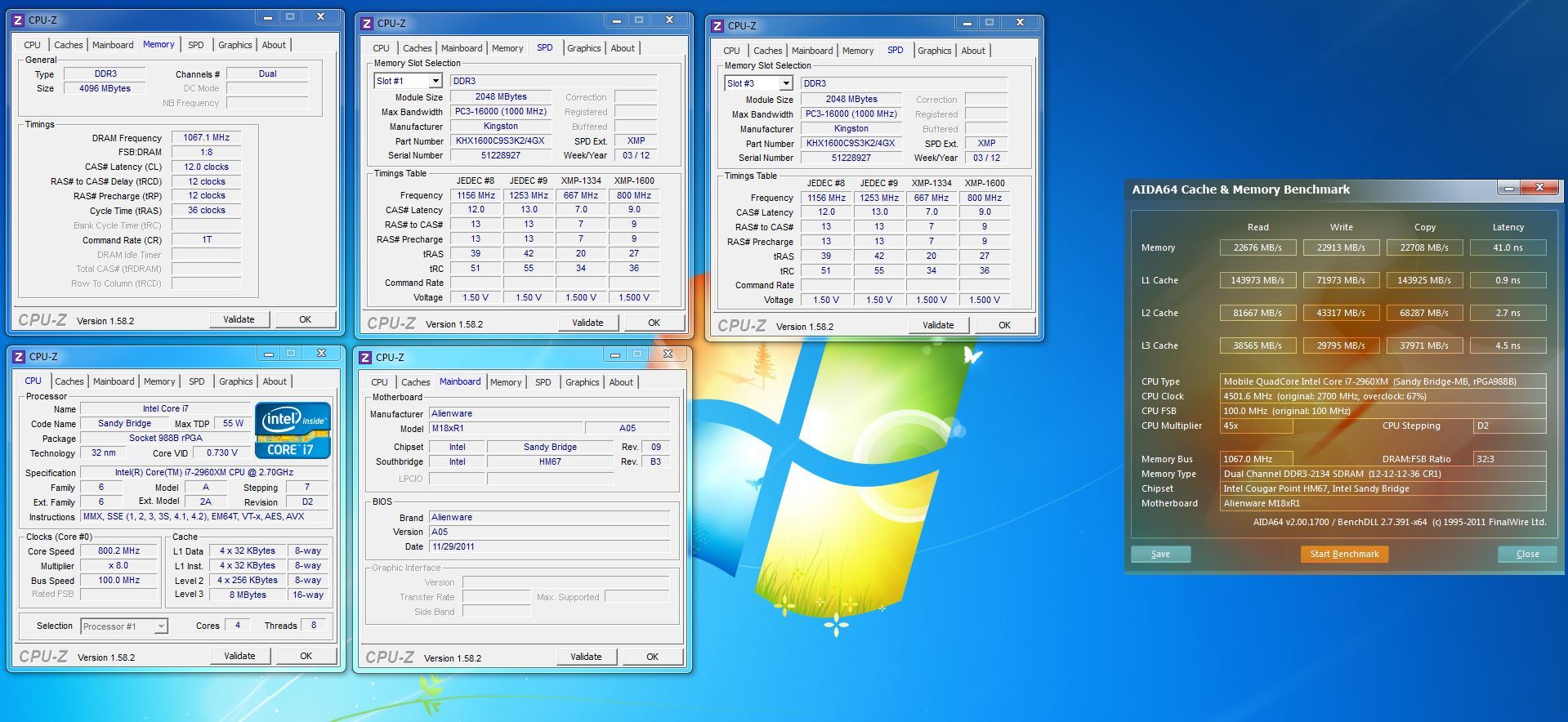Click the BIOS date 11/29/2011 field
Viewport: 1568px width, 722px height.
pos(549,546)
